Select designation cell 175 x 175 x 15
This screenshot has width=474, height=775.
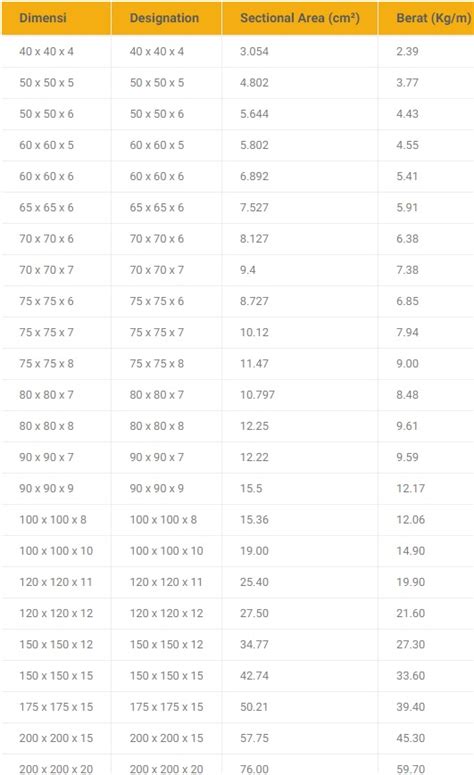click(167, 707)
